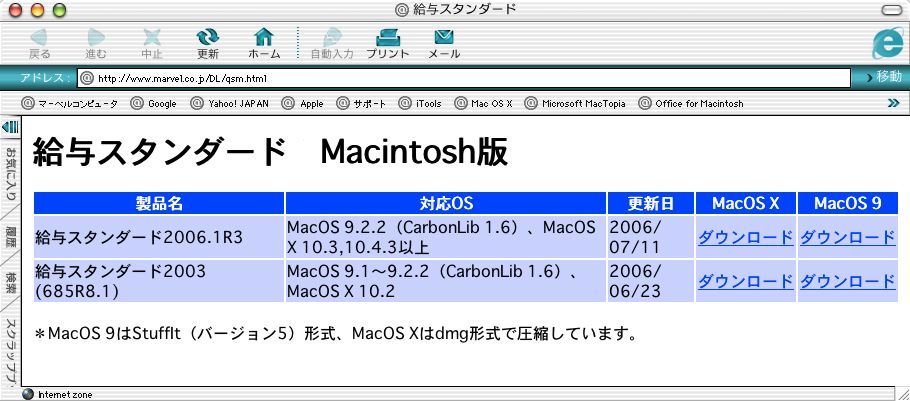Screen dimensions: 910x401
Task: Download 給与スタンダード2006.1R3 for MacOS 9
Action: tap(847, 237)
